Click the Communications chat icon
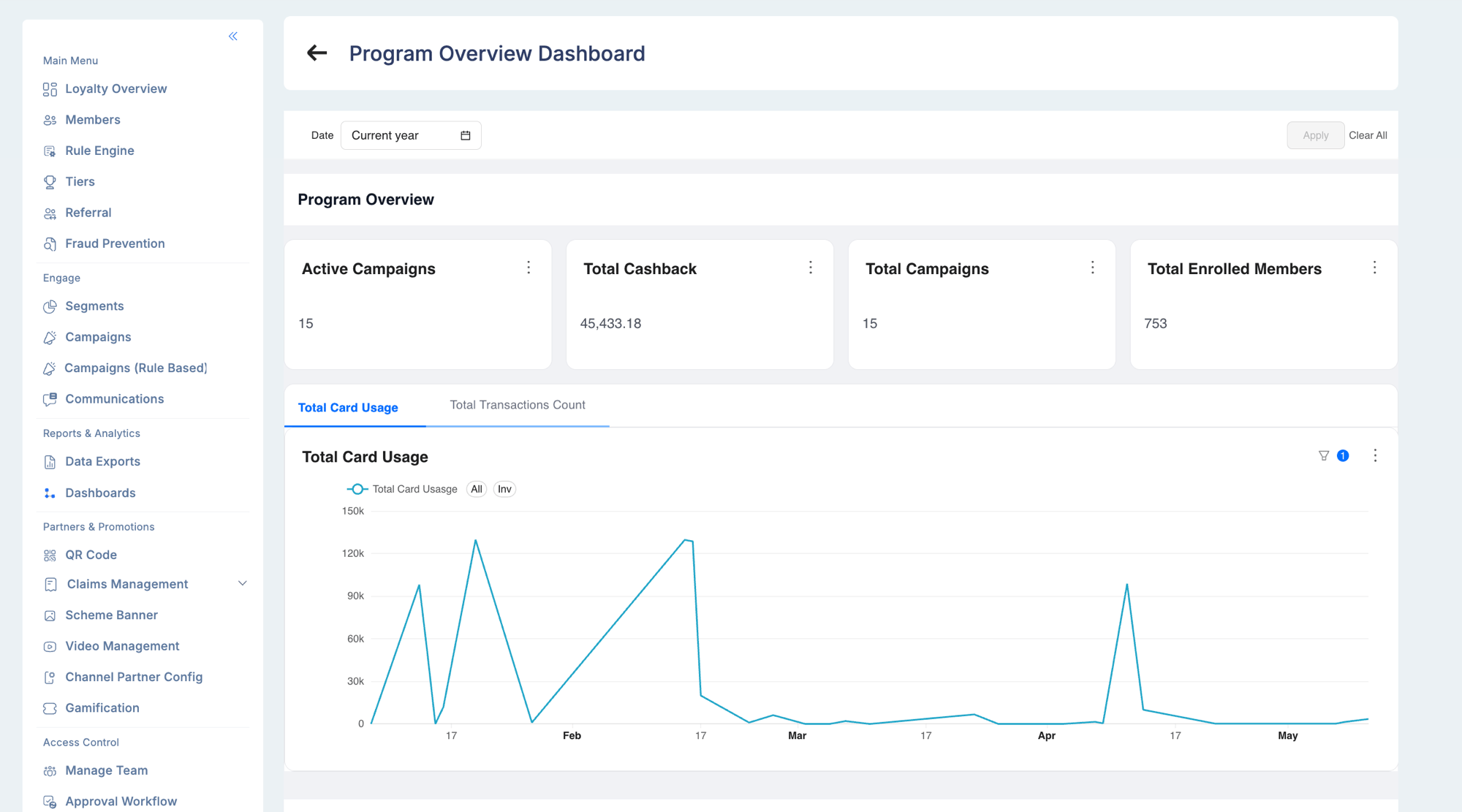 coord(50,399)
